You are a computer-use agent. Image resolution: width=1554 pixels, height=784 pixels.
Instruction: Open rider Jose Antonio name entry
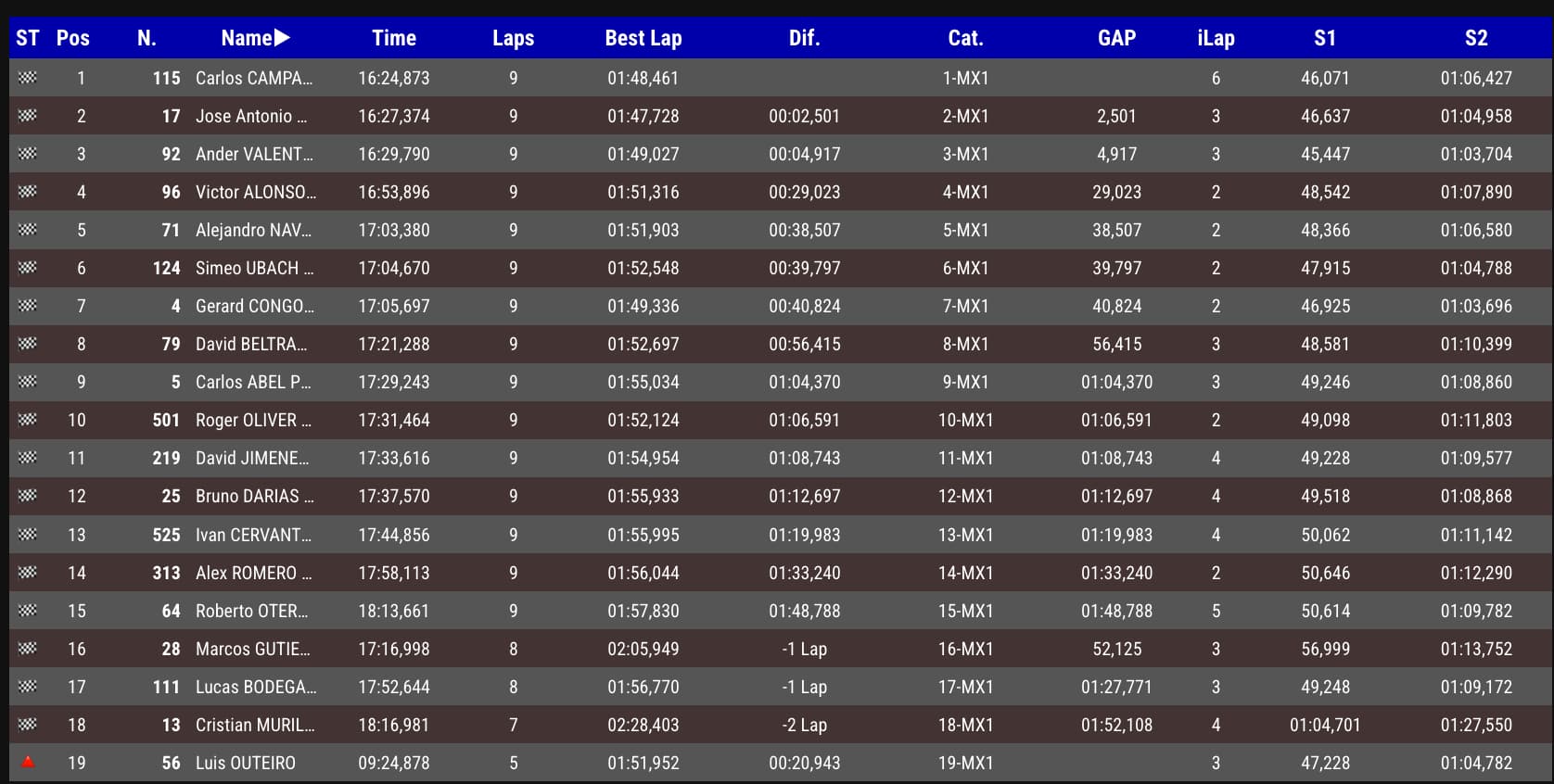click(x=250, y=116)
